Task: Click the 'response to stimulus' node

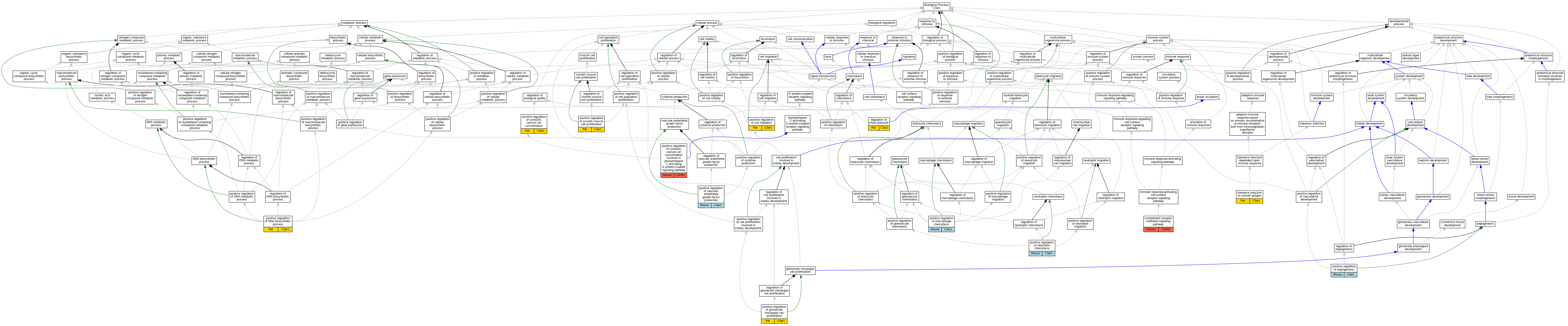Action: click(x=927, y=23)
